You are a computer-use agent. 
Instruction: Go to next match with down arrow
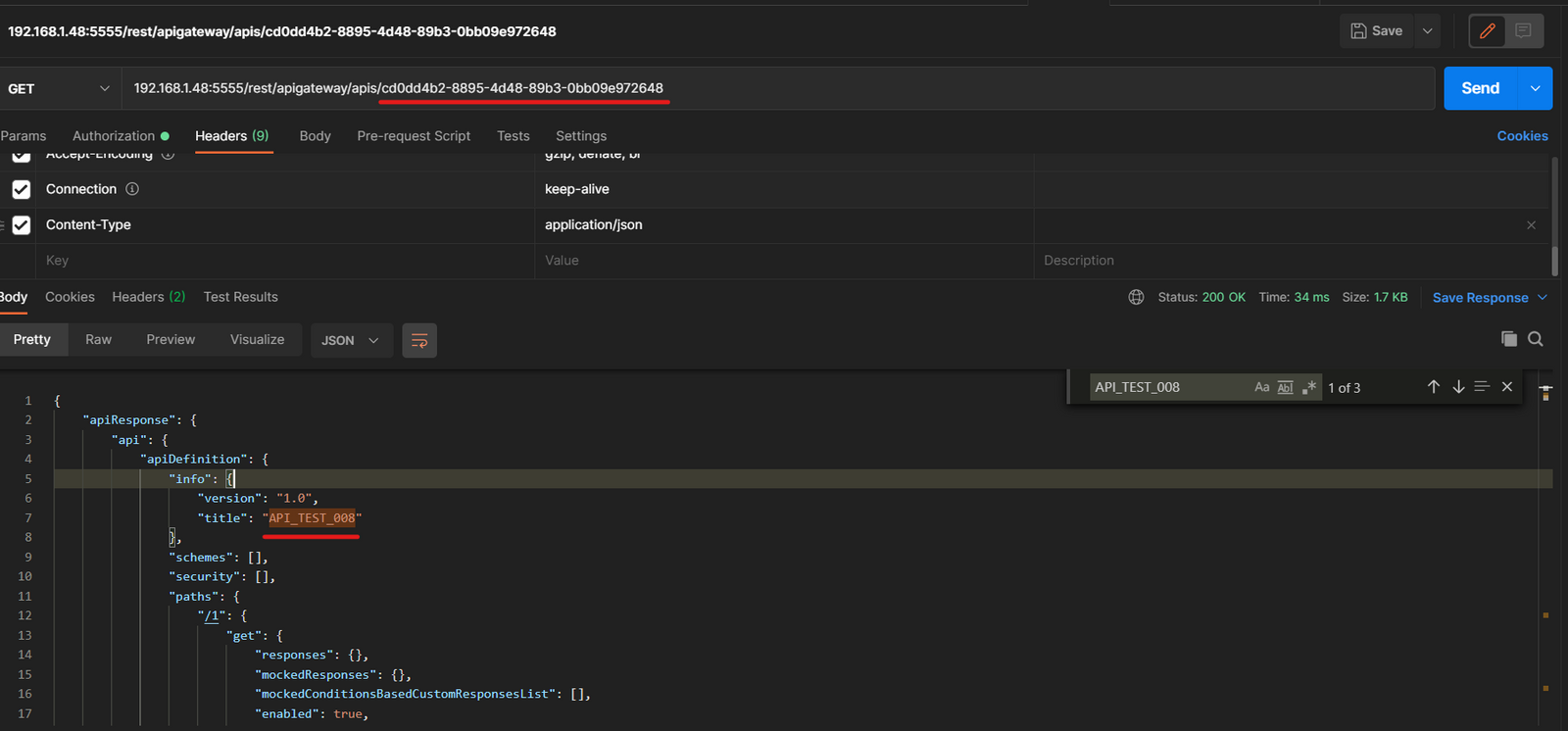[1458, 387]
